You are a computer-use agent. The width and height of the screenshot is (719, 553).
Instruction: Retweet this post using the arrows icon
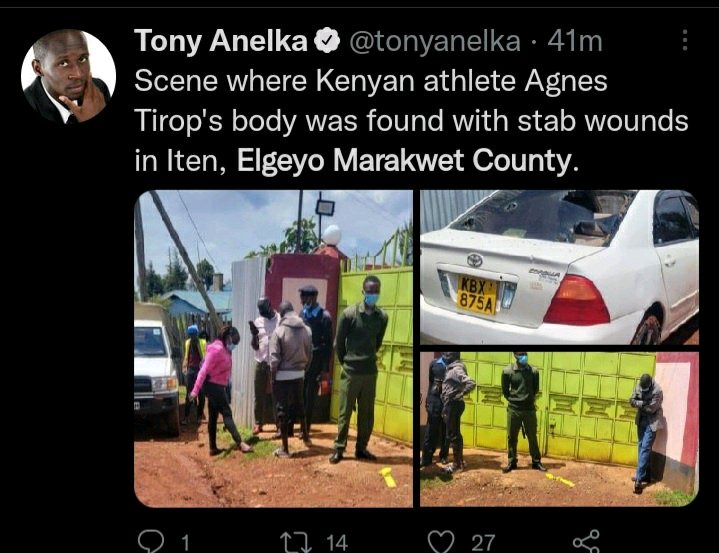coord(296,542)
